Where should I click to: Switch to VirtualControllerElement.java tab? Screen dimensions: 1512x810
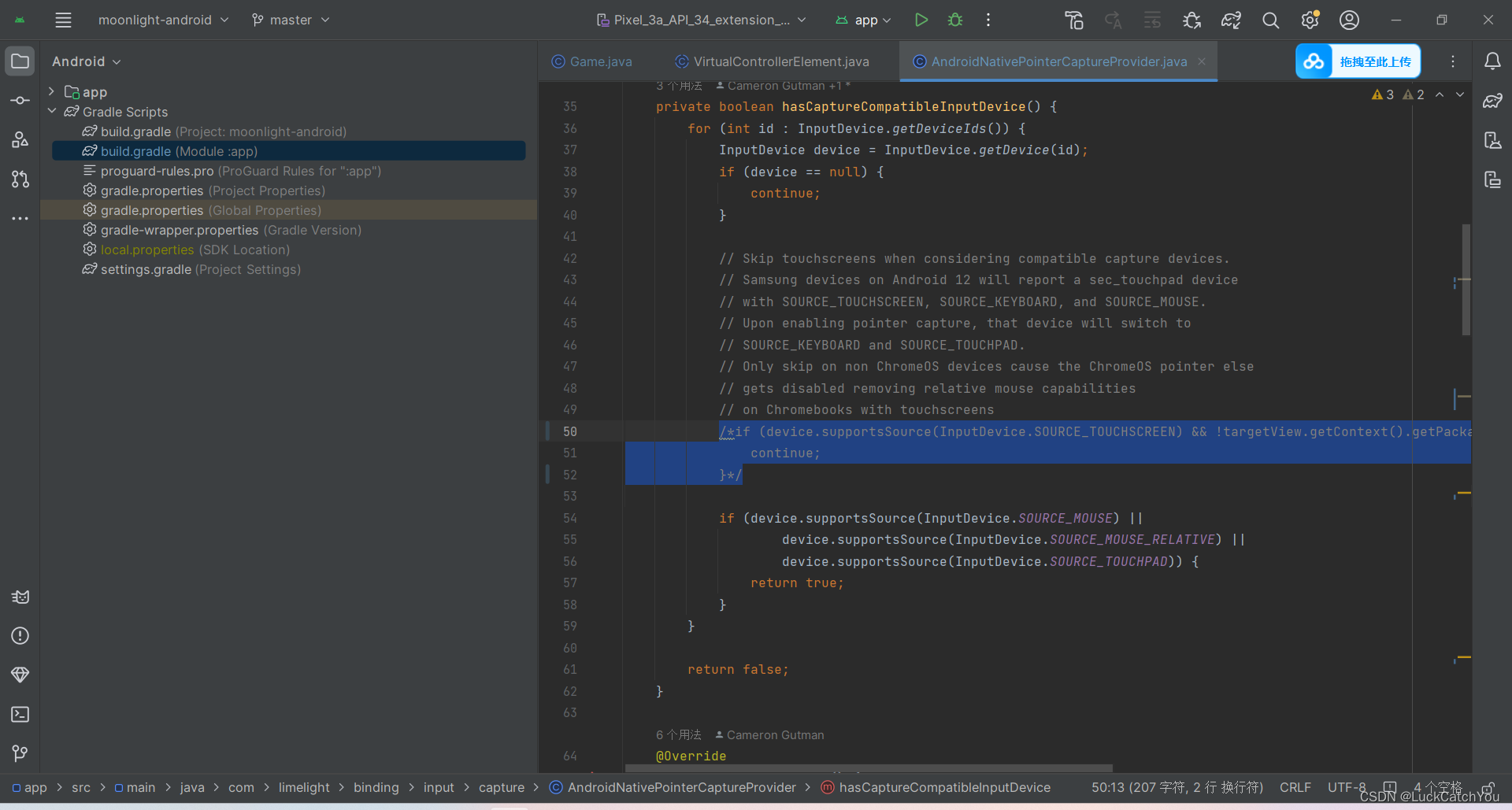(x=773, y=61)
